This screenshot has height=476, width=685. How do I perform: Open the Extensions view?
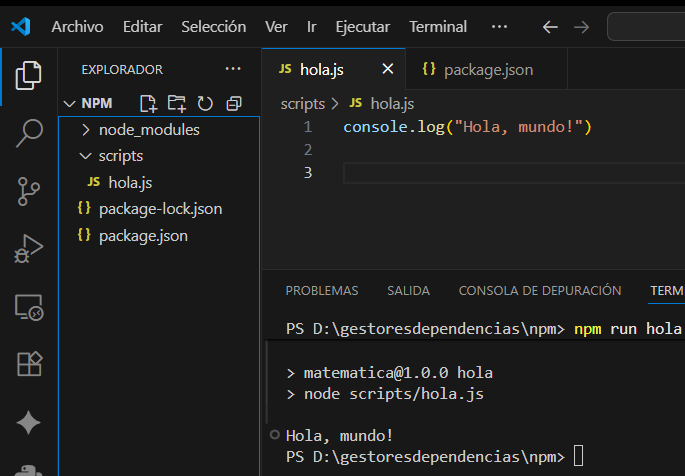pos(29,365)
